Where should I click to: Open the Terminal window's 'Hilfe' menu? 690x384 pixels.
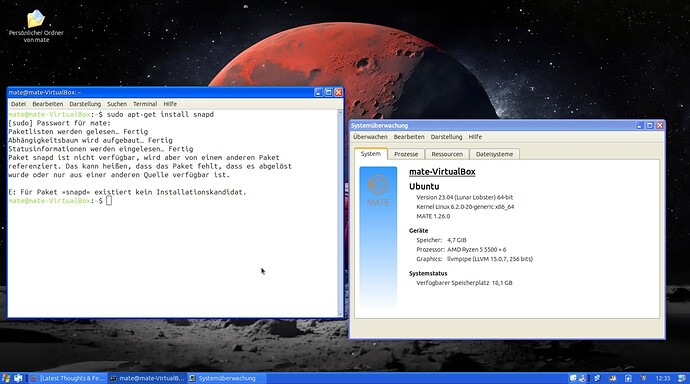(x=170, y=104)
